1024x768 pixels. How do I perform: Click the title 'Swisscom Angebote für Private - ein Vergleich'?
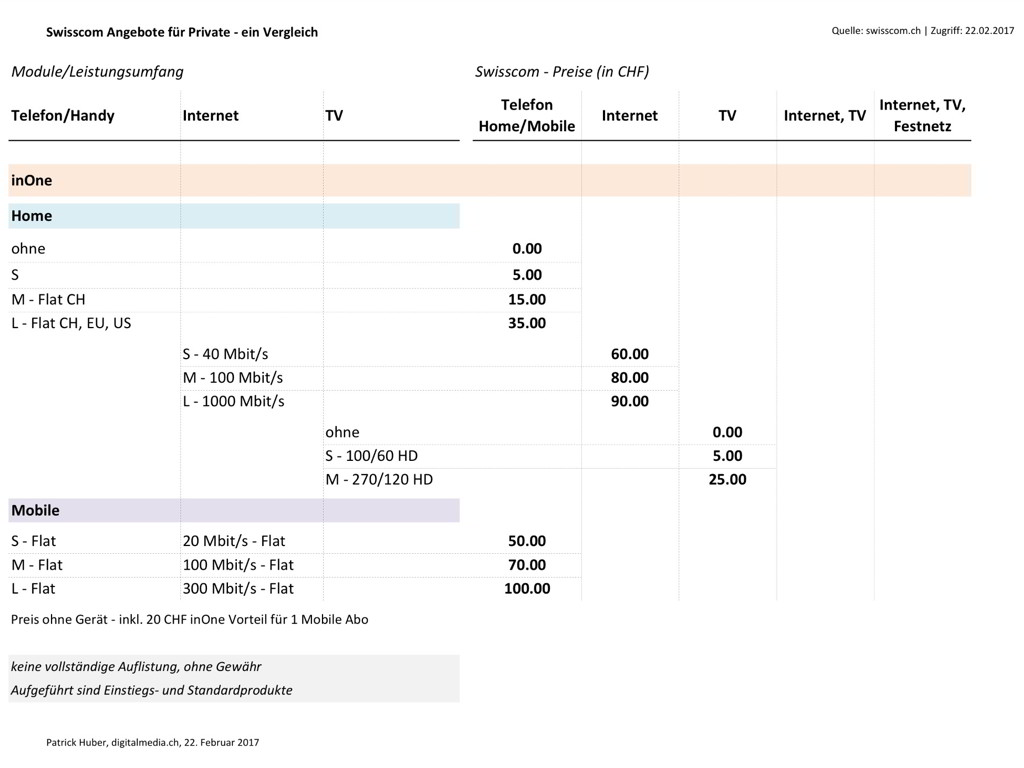pos(182,32)
